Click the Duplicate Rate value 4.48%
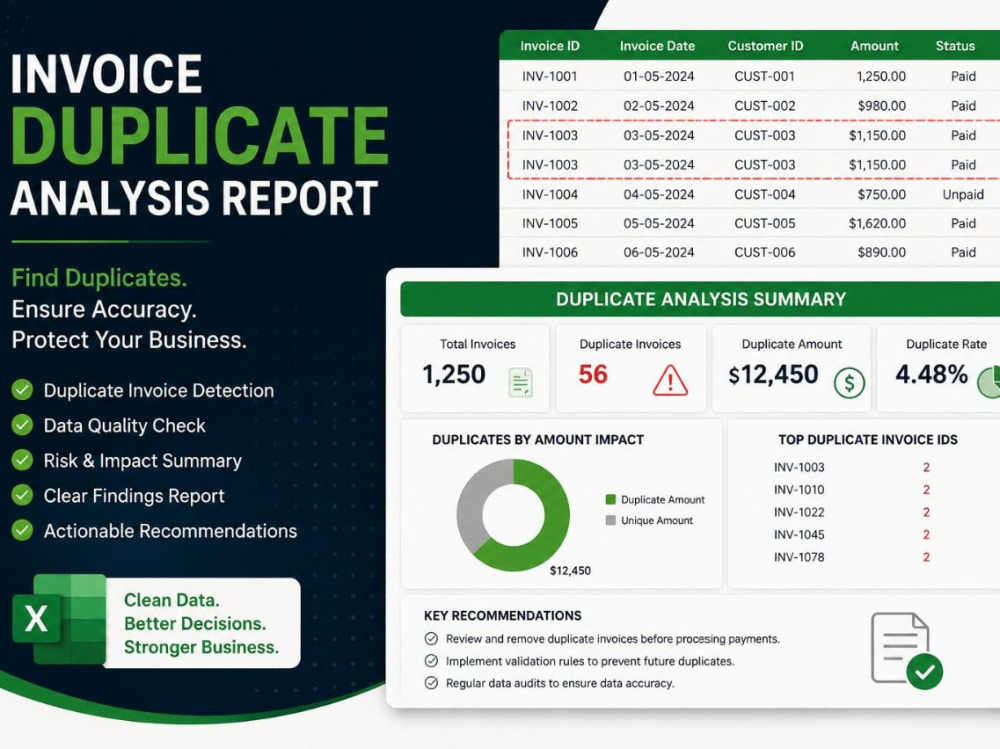This screenshot has height=749, width=1000. pos(931,374)
